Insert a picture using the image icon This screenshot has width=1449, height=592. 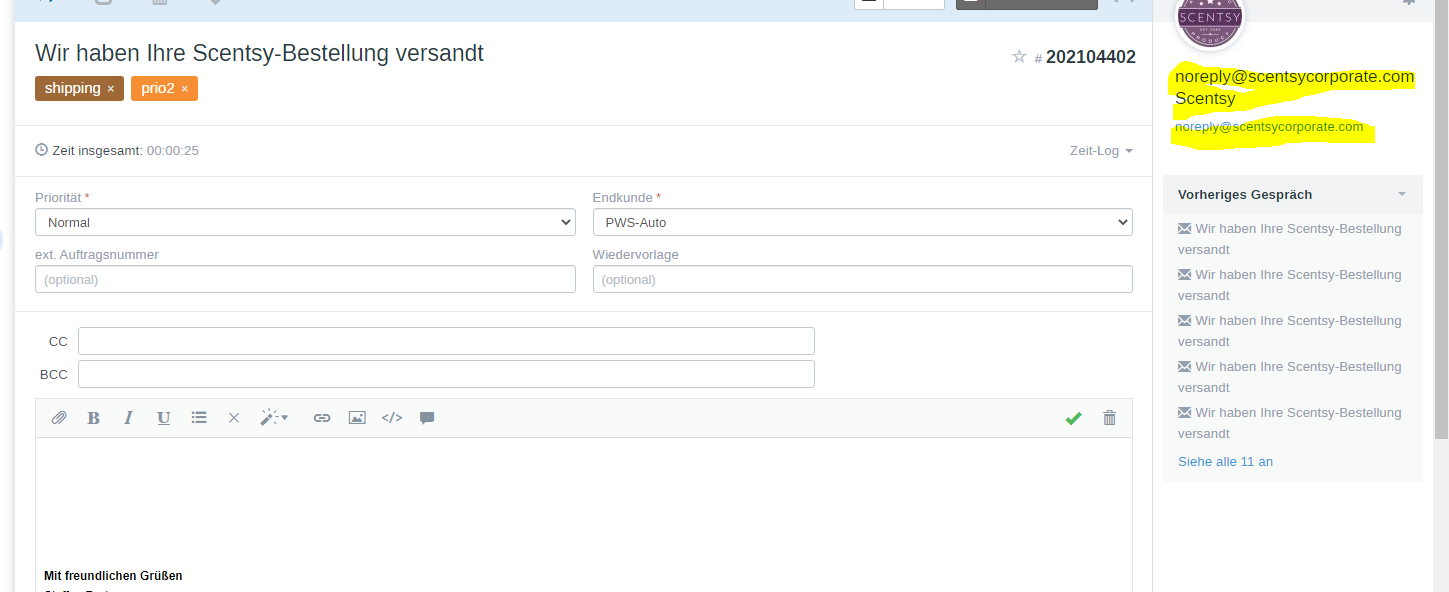click(x=357, y=418)
